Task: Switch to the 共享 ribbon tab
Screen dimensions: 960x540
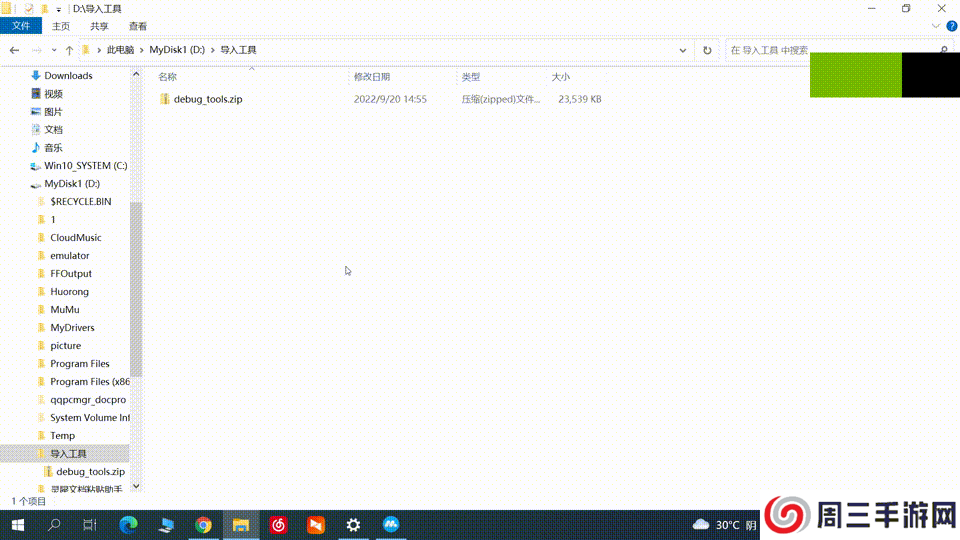Action: pos(99,26)
